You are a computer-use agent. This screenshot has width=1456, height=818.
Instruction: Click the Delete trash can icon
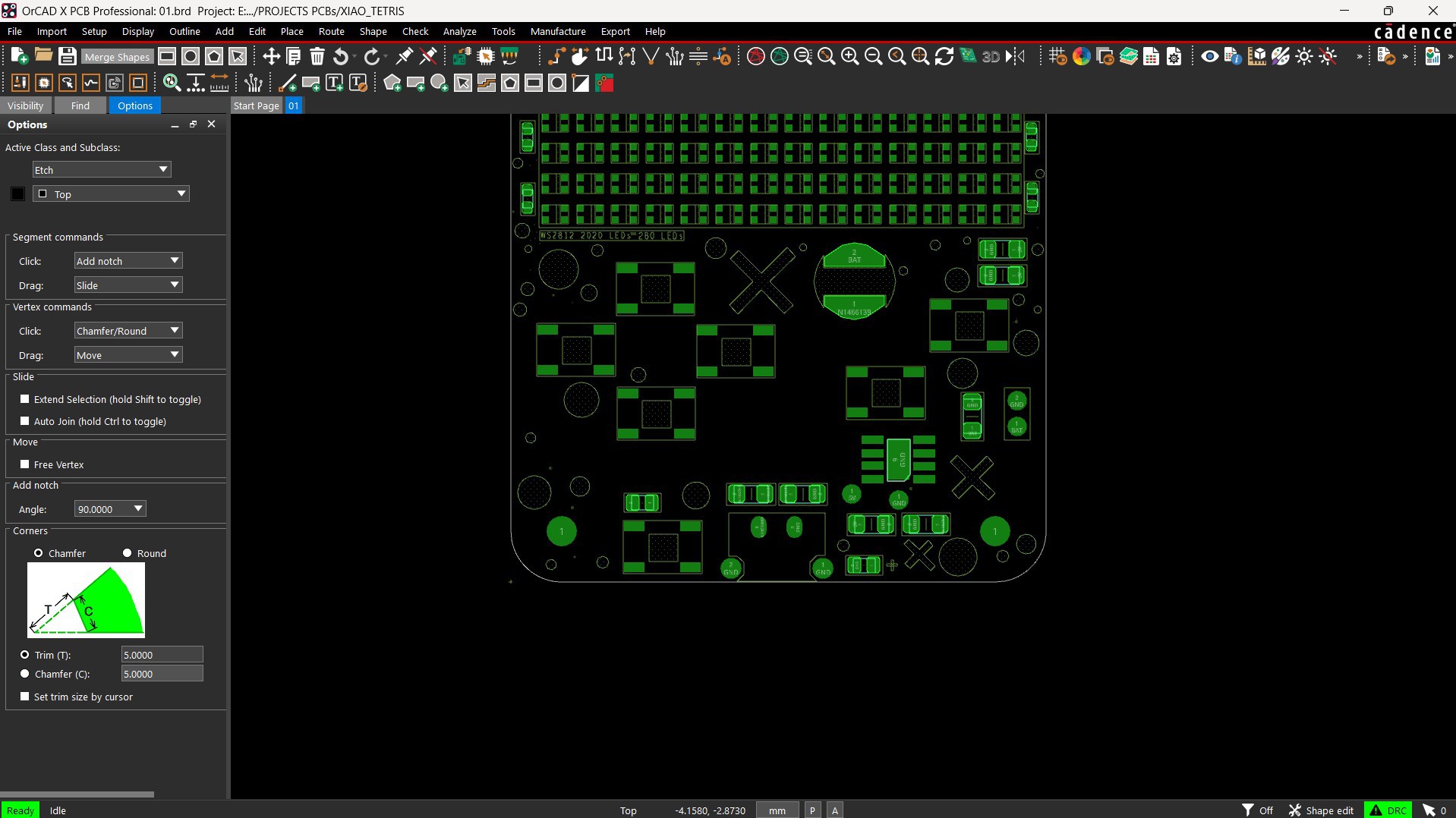point(317,56)
